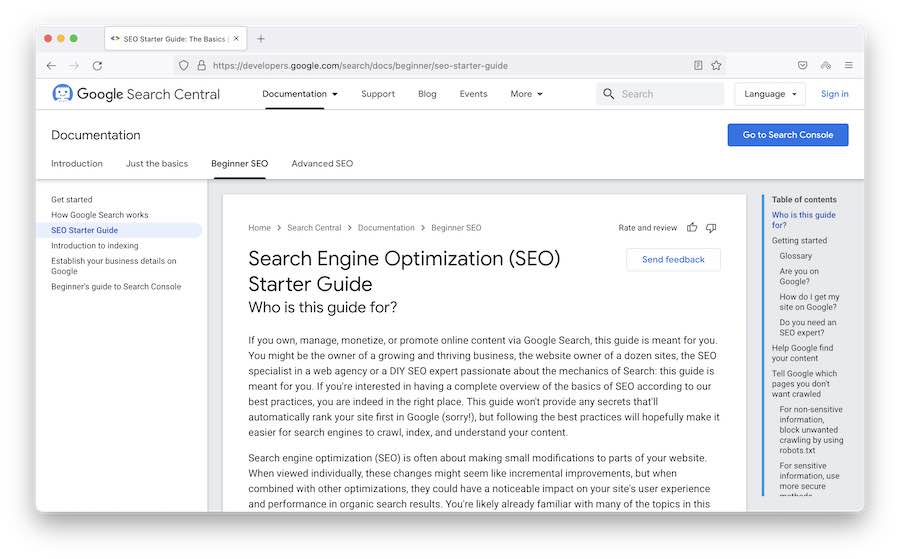Rate the page with thumbs up
The width and height of the screenshot is (900, 559).
point(692,228)
